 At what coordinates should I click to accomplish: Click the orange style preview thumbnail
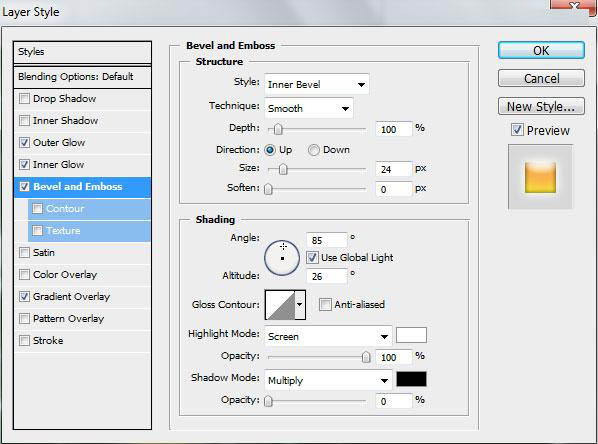tap(540, 177)
